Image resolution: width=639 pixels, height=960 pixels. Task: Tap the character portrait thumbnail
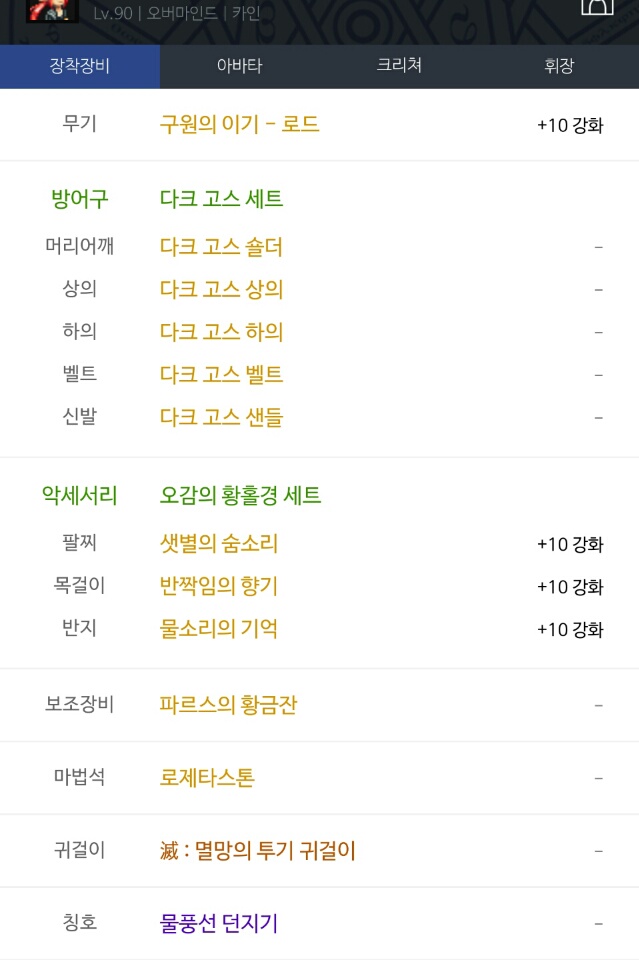click(53, 10)
